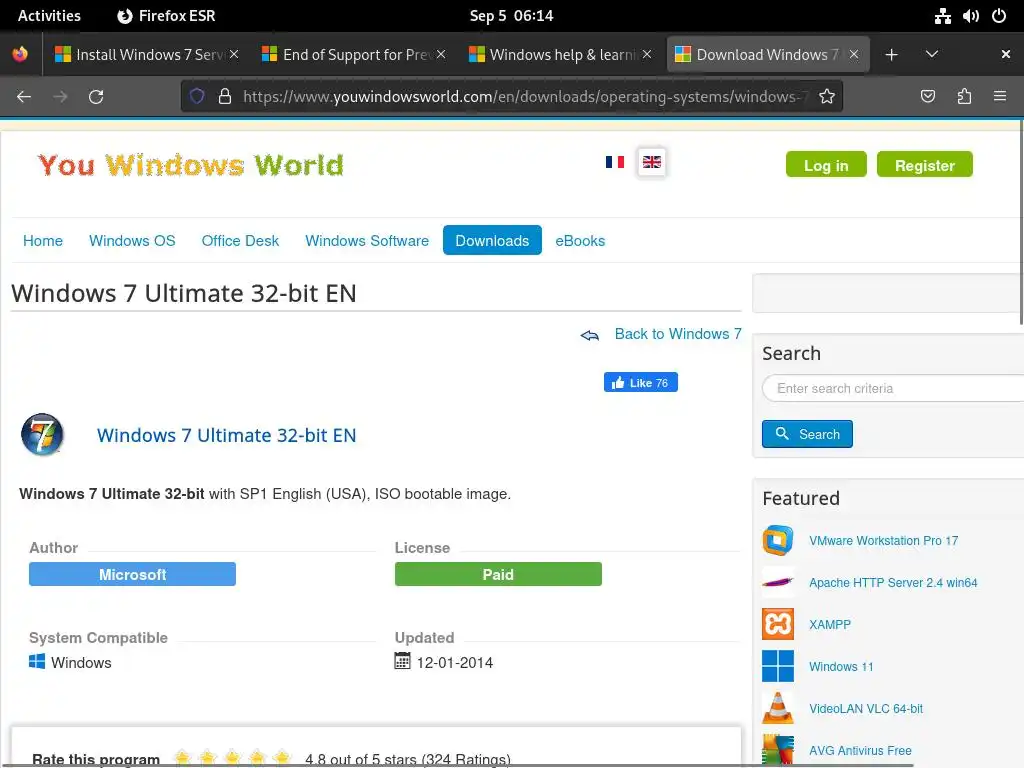
Task: Open the Office Desk navigation item
Action: [x=240, y=240]
